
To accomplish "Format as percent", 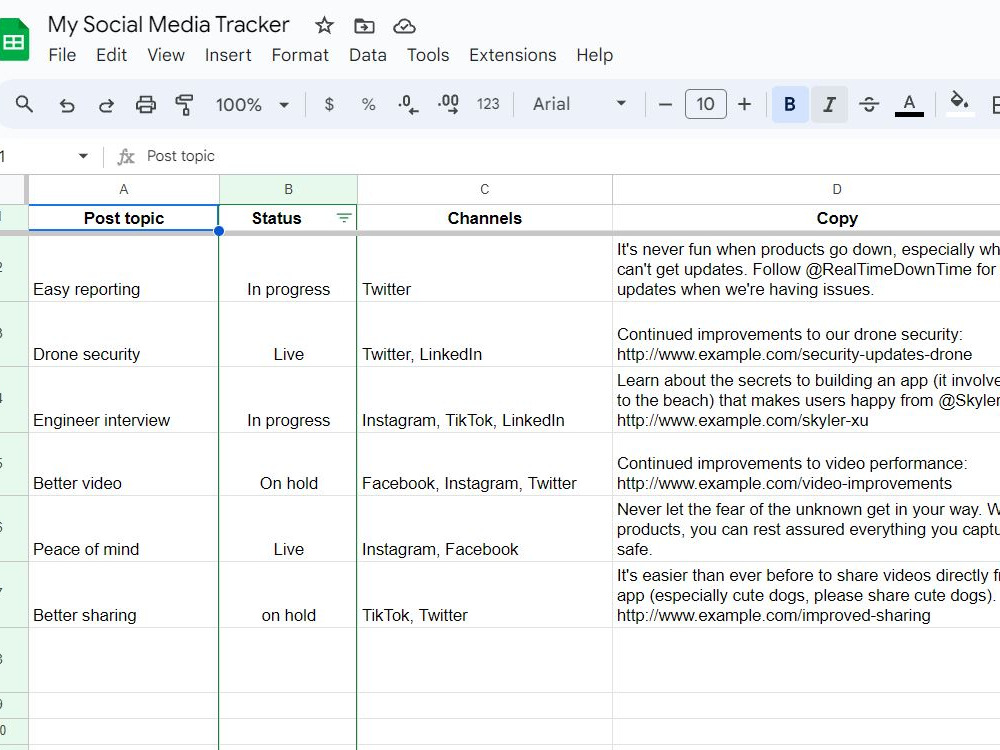I will (x=369, y=104).
